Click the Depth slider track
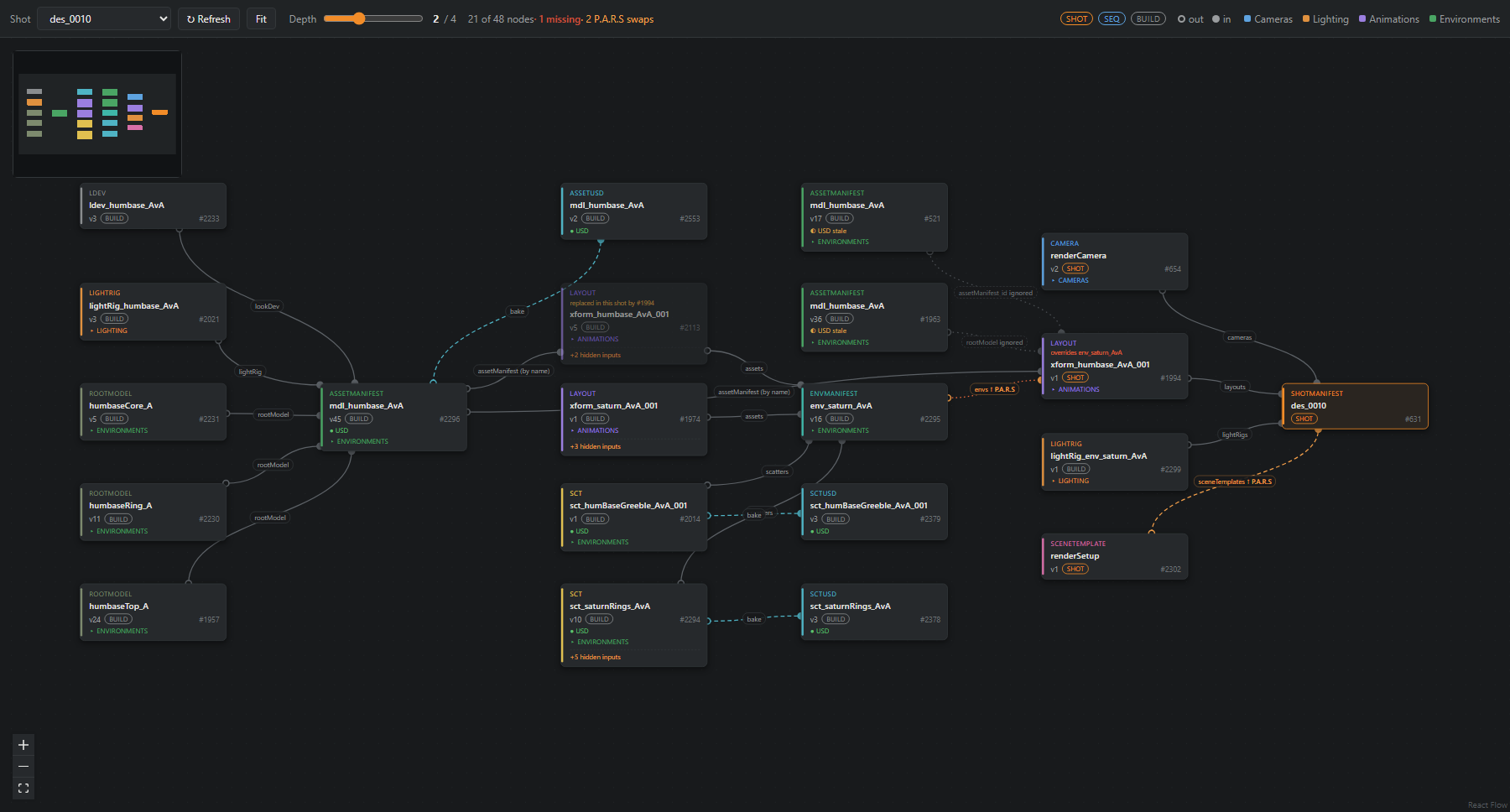This screenshot has width=1510, height=812. (372, 18)
